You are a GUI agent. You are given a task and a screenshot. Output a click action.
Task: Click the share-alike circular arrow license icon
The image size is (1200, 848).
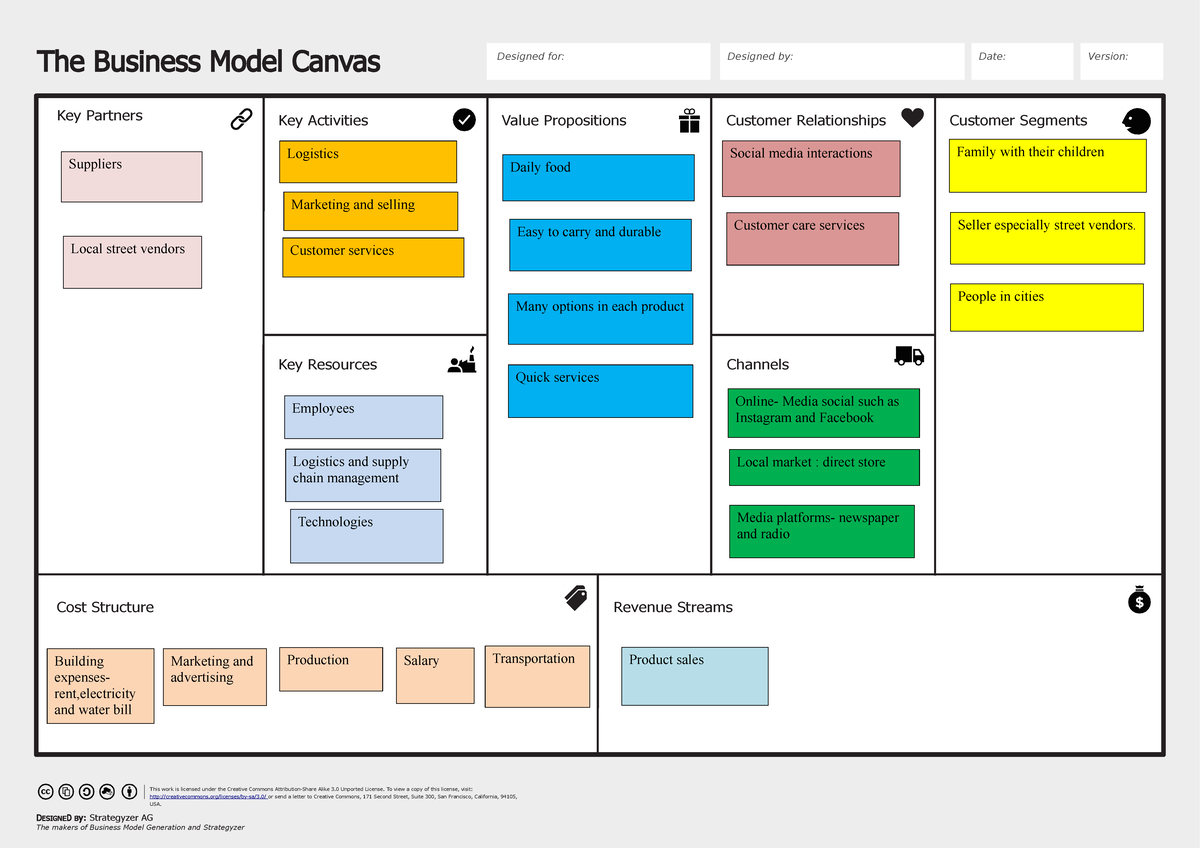[x=87, y=792]
